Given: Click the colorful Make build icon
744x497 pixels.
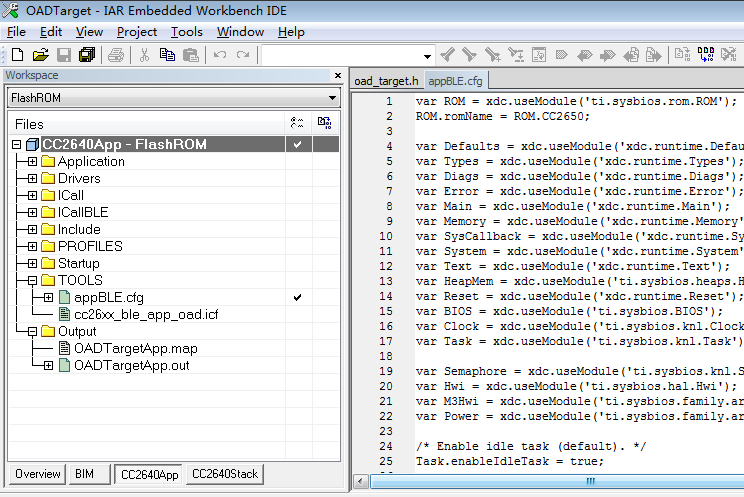Looking at the screenshot, I should click(706, 55).
